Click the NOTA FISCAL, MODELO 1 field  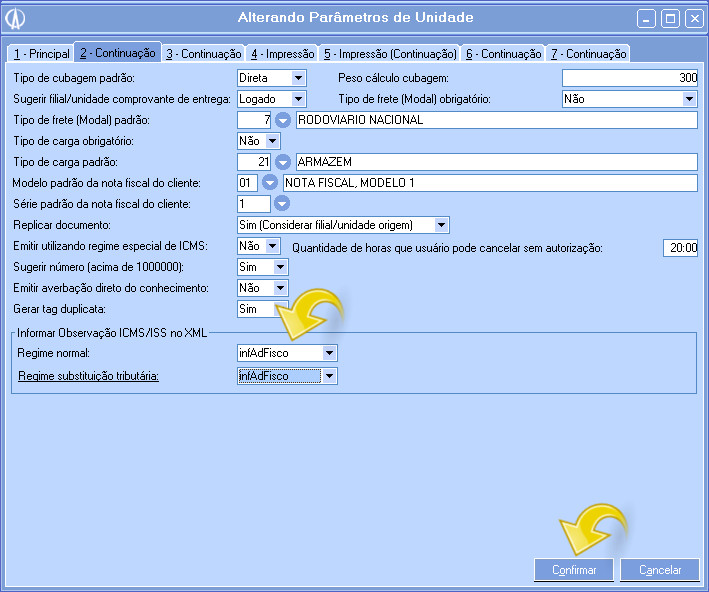click(x=490, y=183)
